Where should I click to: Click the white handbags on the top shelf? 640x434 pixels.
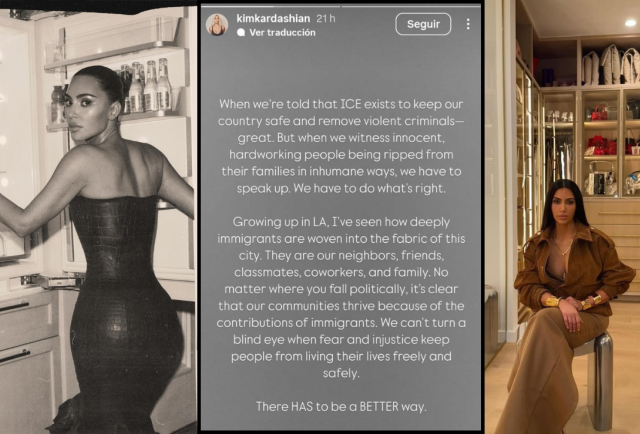[x=611, y=65]
